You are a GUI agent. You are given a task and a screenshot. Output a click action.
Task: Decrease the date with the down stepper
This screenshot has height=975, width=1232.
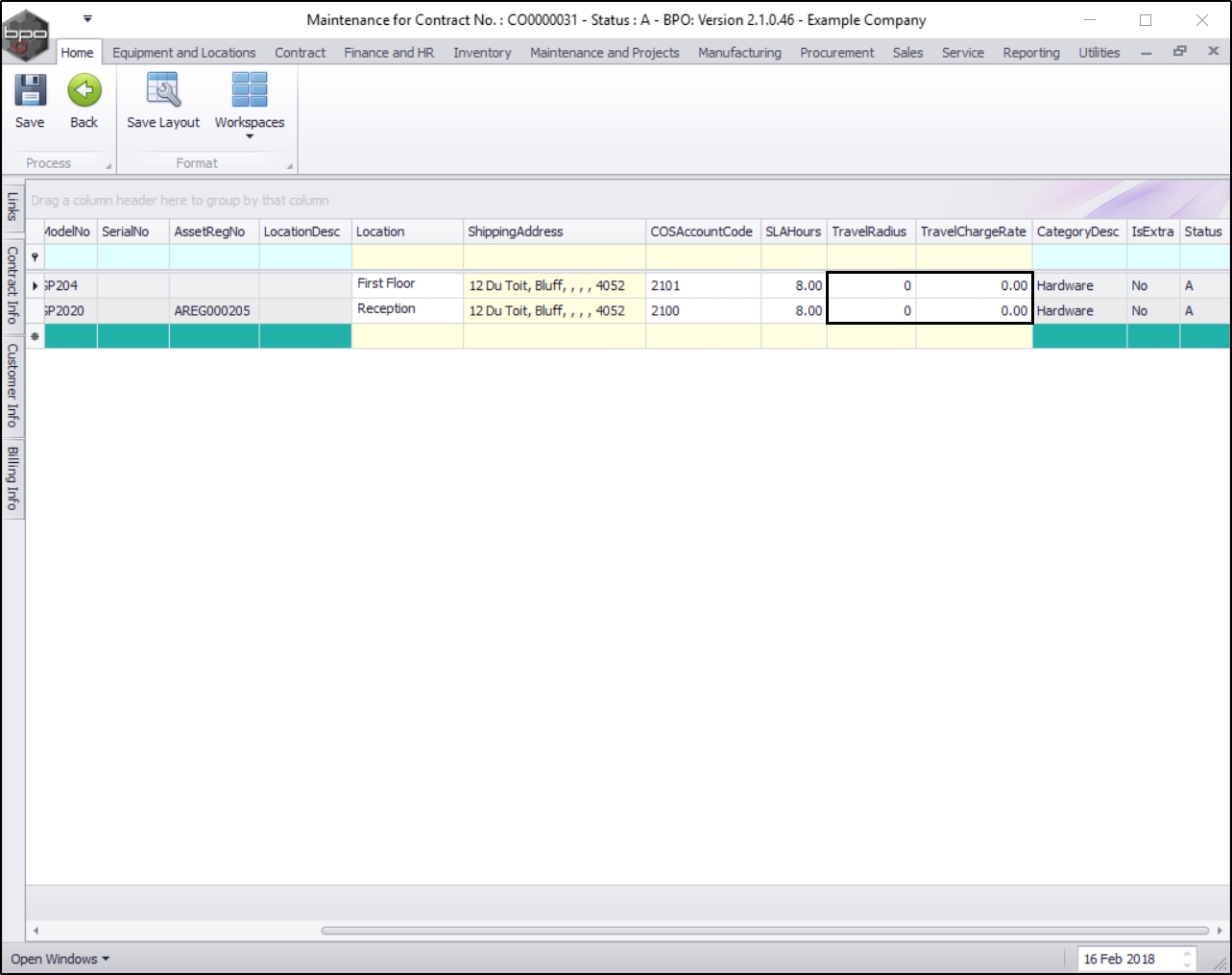click(x=1188, y=964)
